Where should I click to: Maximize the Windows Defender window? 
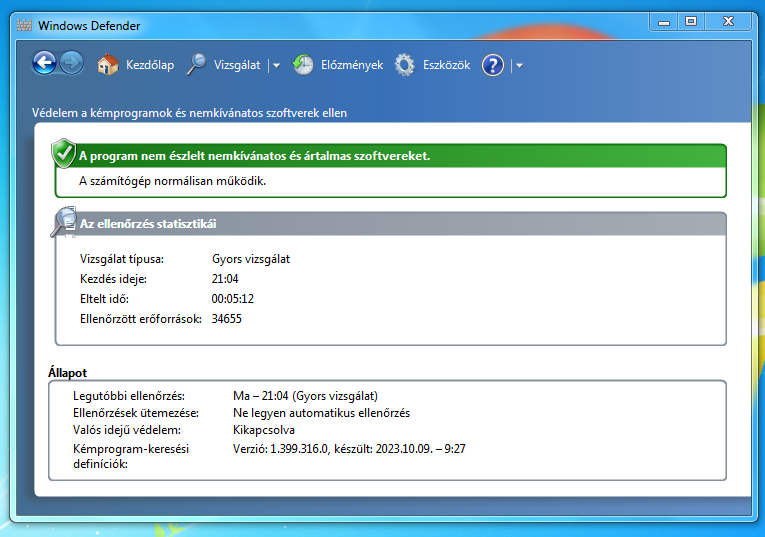click(691, 22)
